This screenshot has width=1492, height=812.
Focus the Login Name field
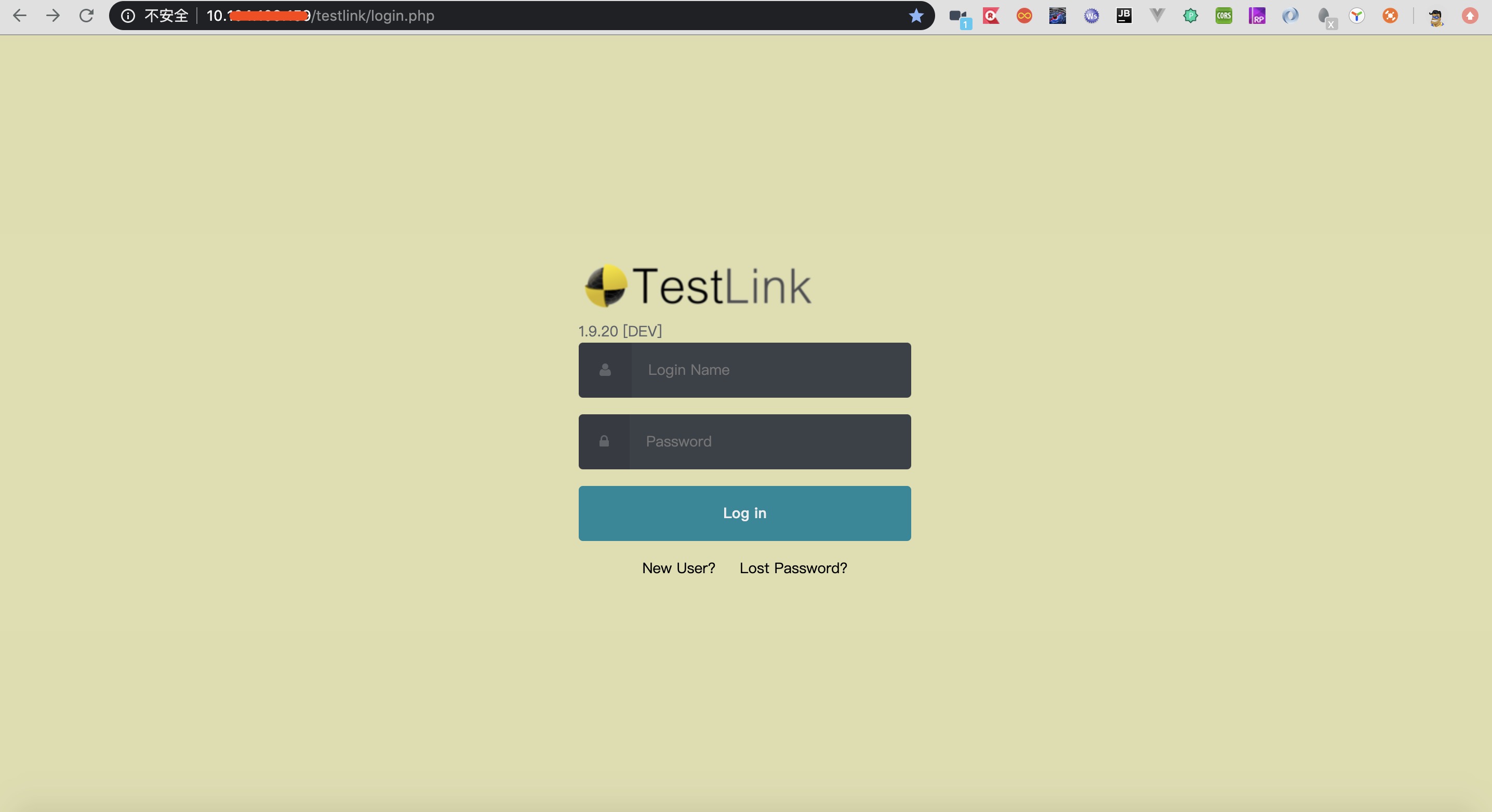[770, 370]
